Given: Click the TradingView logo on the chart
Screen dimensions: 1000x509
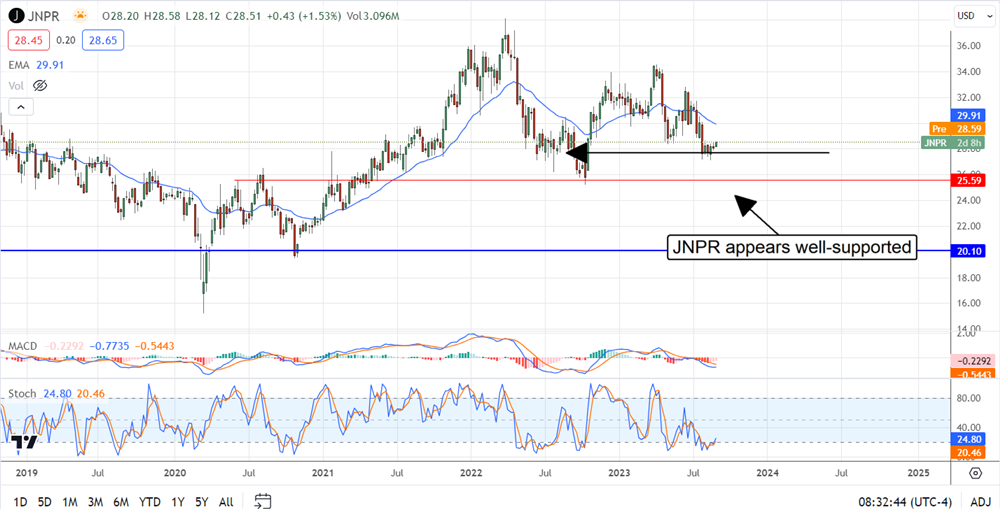Looking at the screenshot, I should pyautogui.click(x=25, y=442).
